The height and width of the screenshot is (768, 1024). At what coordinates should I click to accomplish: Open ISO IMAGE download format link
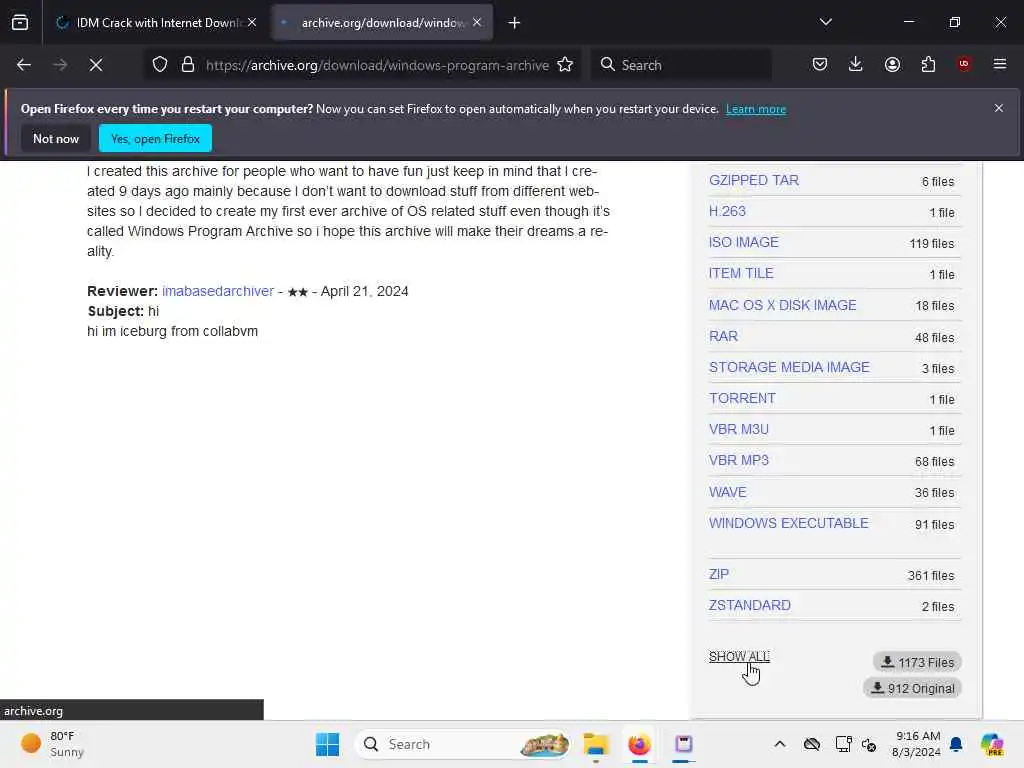(743, 242)
